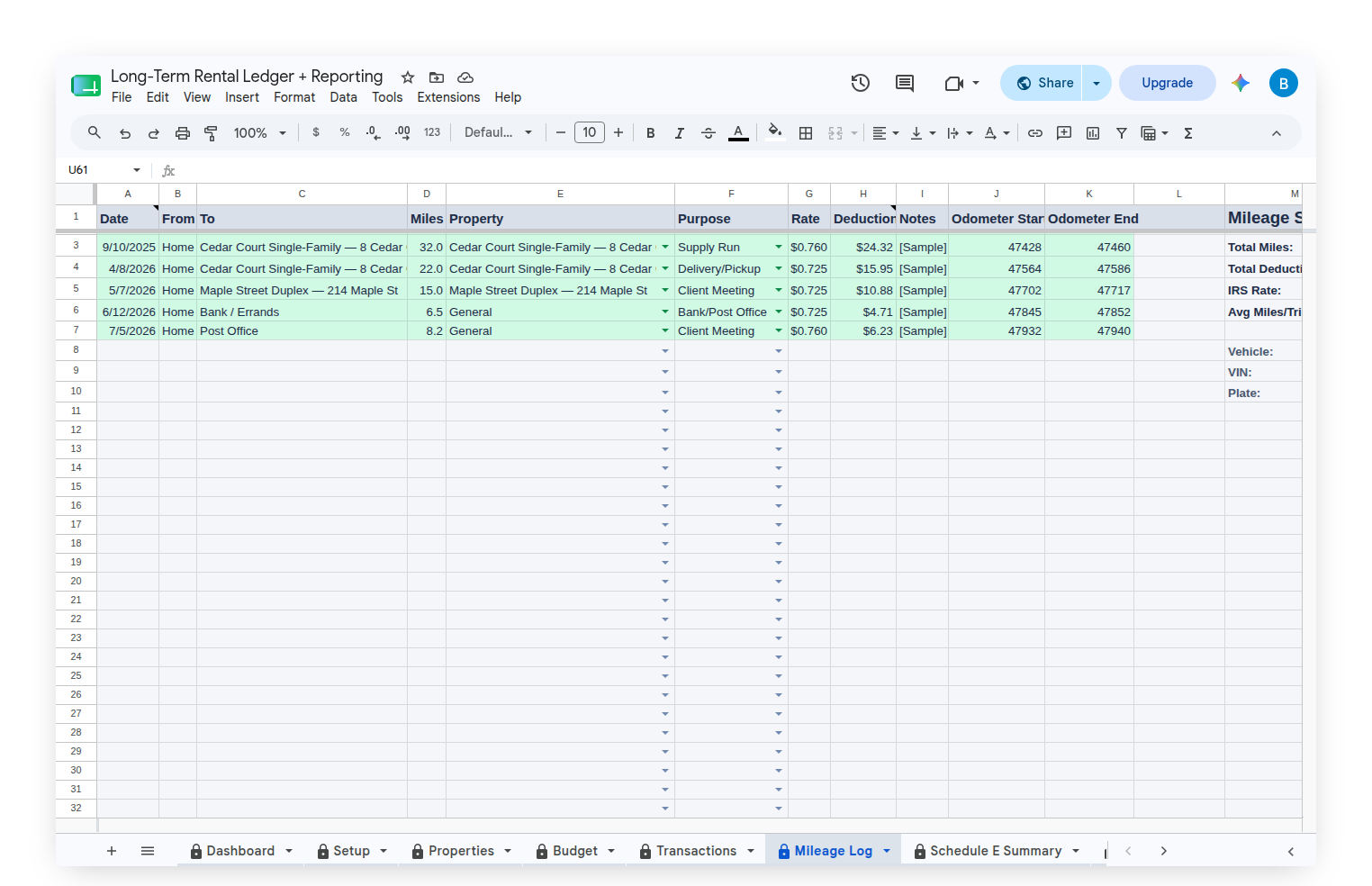Viewport: 1372px width, 886px height.
Task: Decrease decimal places icon
Action: click(x=374, y=132)
